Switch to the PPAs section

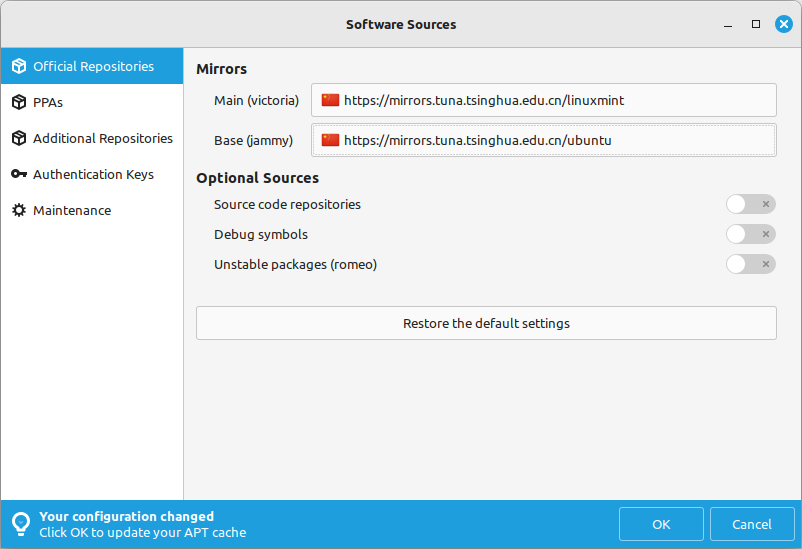click(48, 103)
